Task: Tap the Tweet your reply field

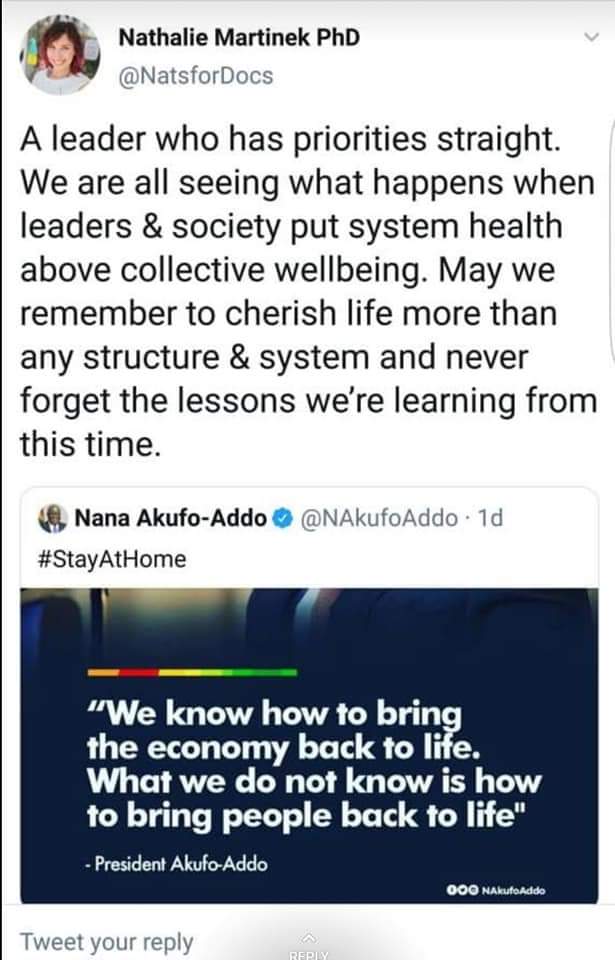Action: 107,942
